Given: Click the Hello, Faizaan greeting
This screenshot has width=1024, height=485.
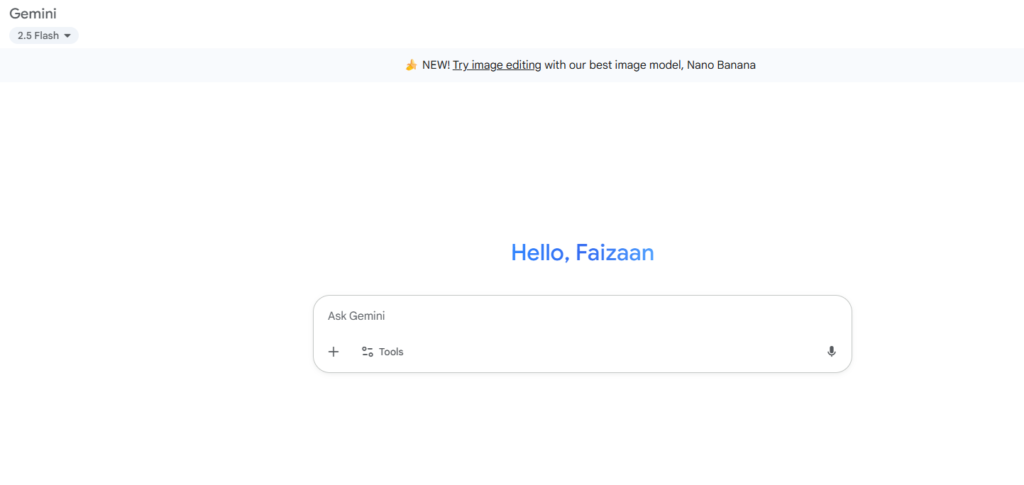Looking at the screenshot, I should point(582,253).
